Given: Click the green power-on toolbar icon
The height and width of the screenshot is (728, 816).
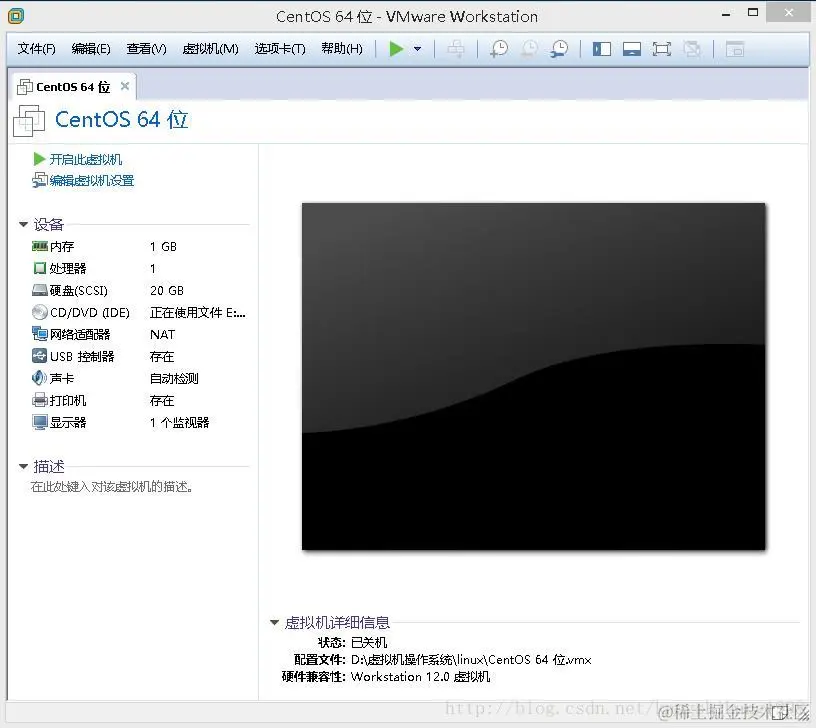Looking at the screenshot, I should pos(395,47).
